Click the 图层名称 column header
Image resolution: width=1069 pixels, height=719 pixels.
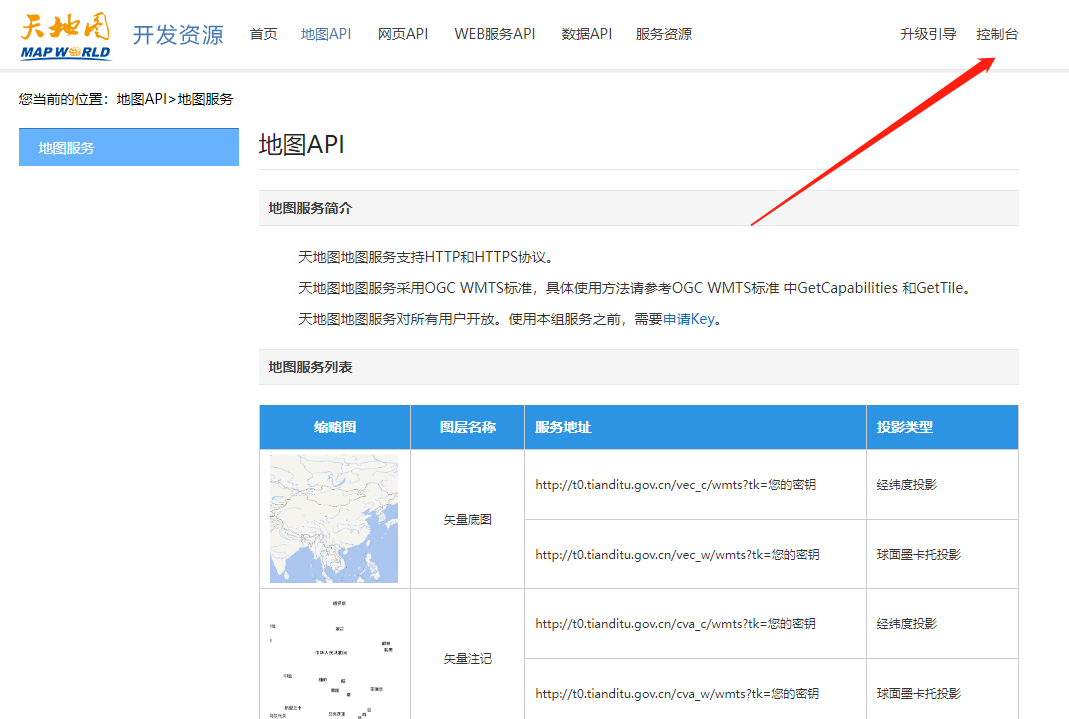[x=468, y=427]
